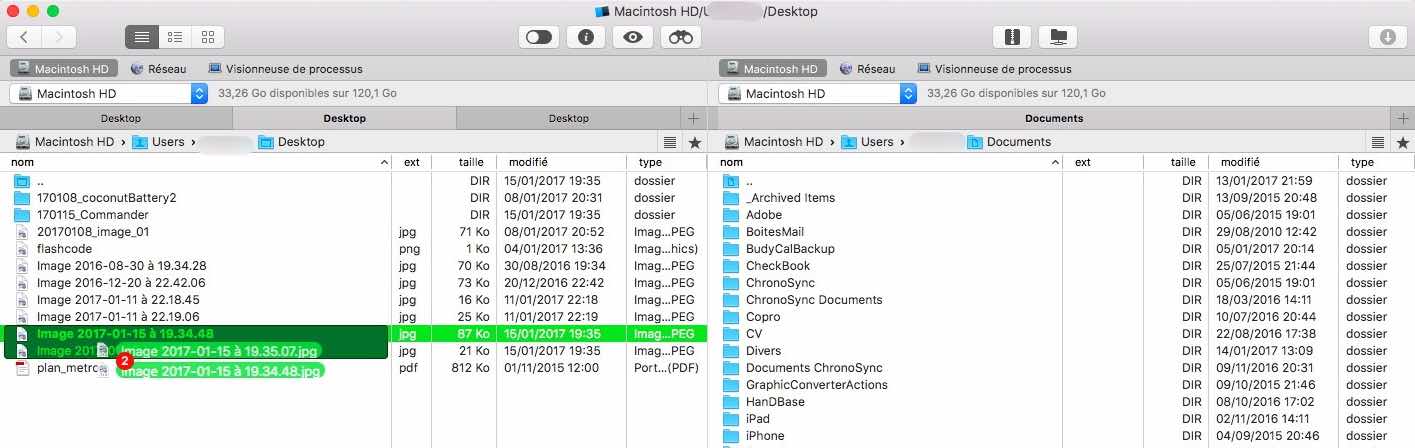Open Visionneuse de processus in right pane
1415x448 pixels.
pyautogui.click(x=993, y=69)
